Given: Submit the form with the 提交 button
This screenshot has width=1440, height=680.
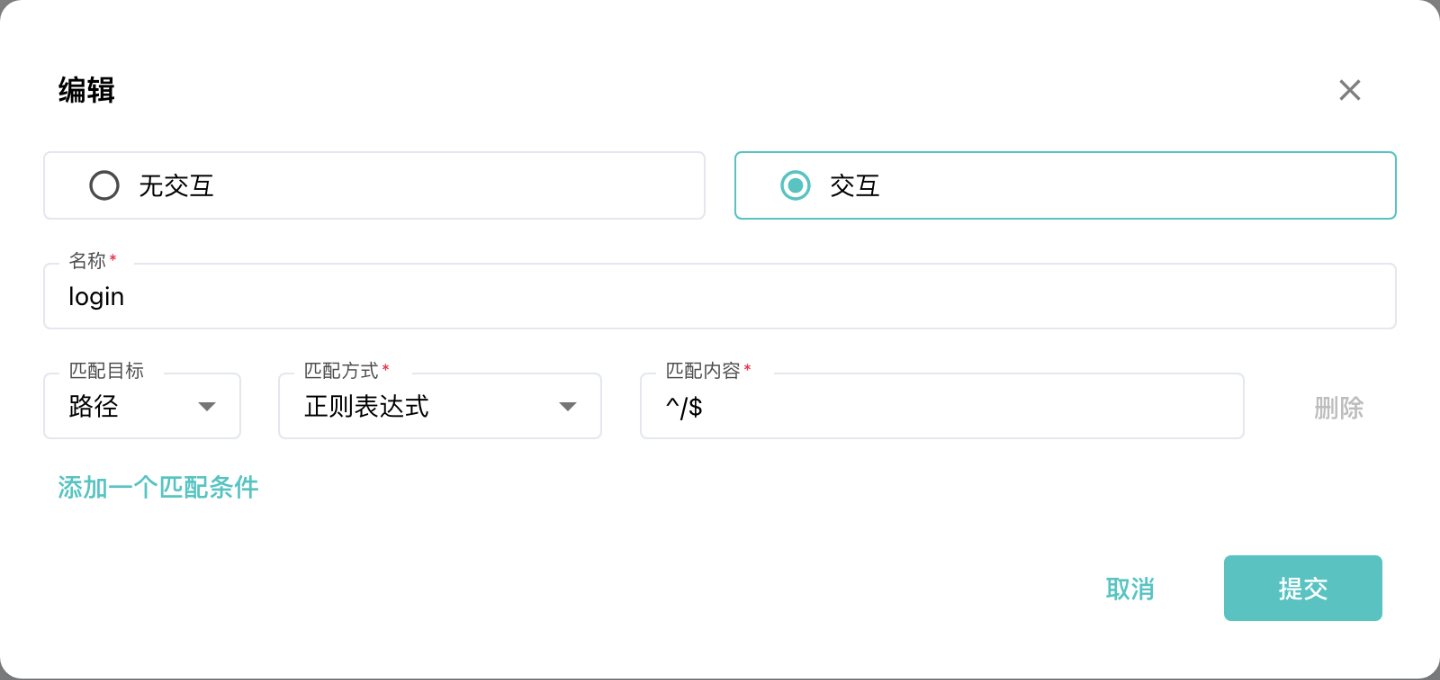Looking at the screenshot, I should 1302,588.
